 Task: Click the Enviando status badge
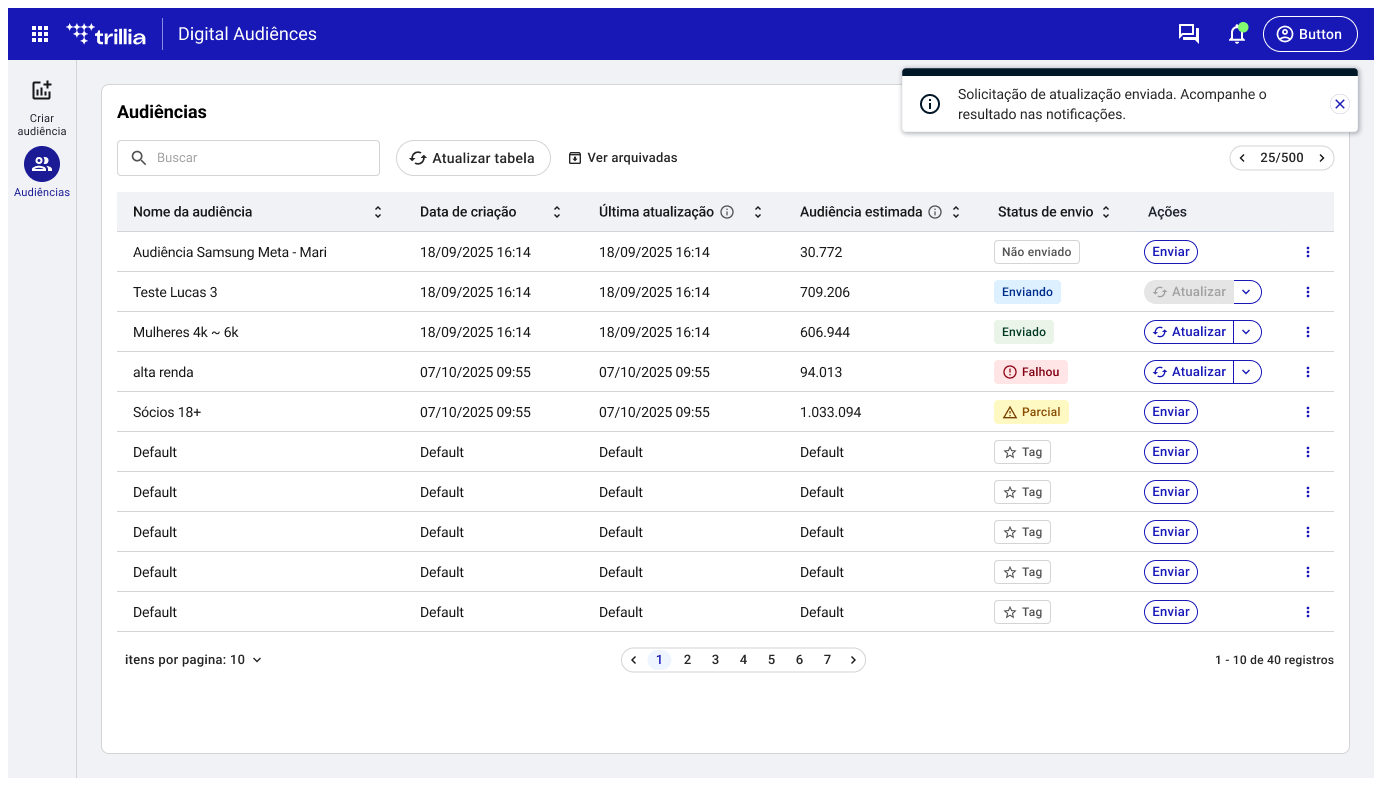point(1027,292)
